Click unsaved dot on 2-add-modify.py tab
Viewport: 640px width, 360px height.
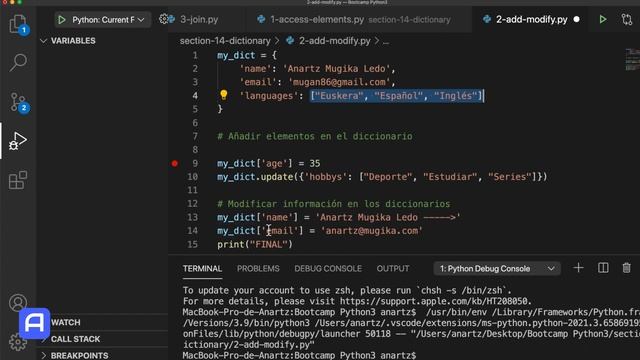pos(576,19)
